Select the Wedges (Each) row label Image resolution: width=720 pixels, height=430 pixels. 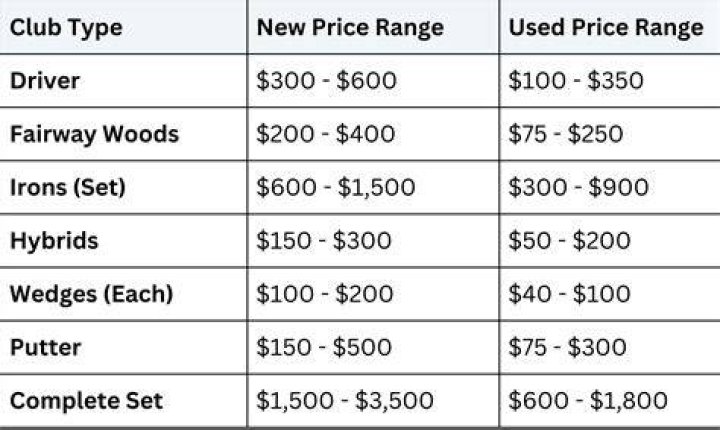point(91,294)
